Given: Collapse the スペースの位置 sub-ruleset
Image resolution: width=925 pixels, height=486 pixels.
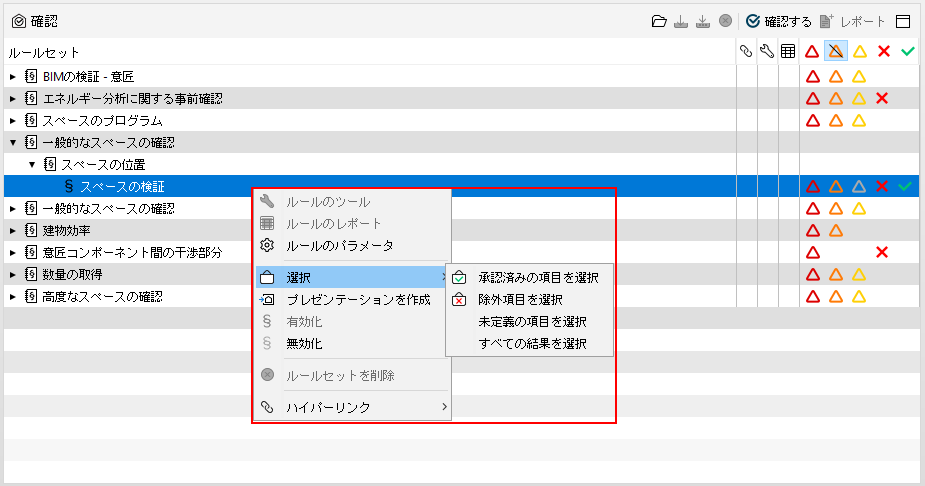Looking at the screenshot, I should [32, 165].
